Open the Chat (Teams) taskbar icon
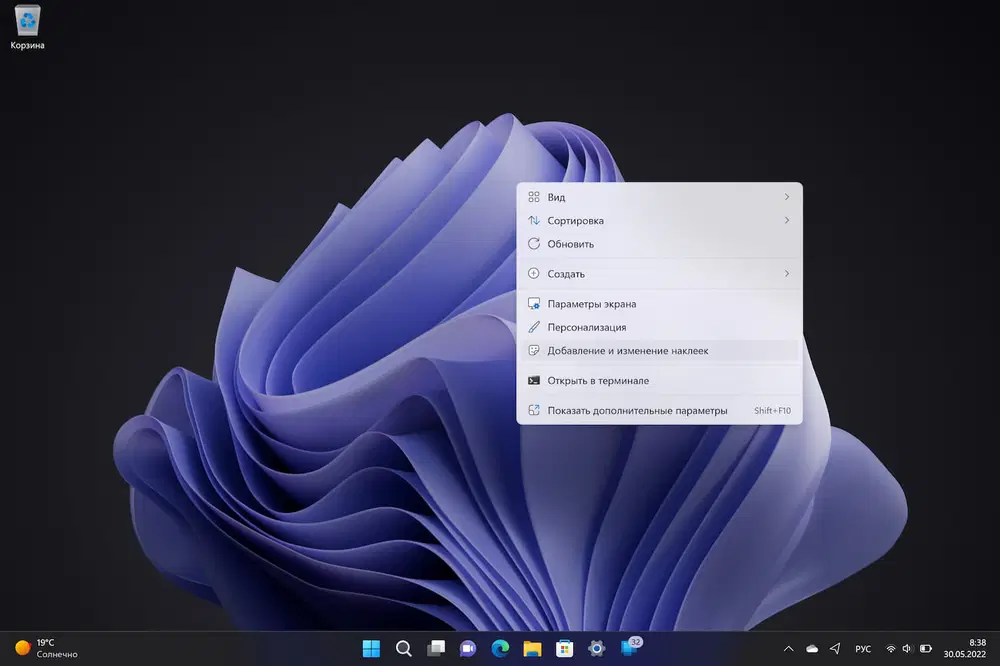Image resolution: width=1000 pixels, height=666 pixels. pyautogui.click(x=468, y=649)
